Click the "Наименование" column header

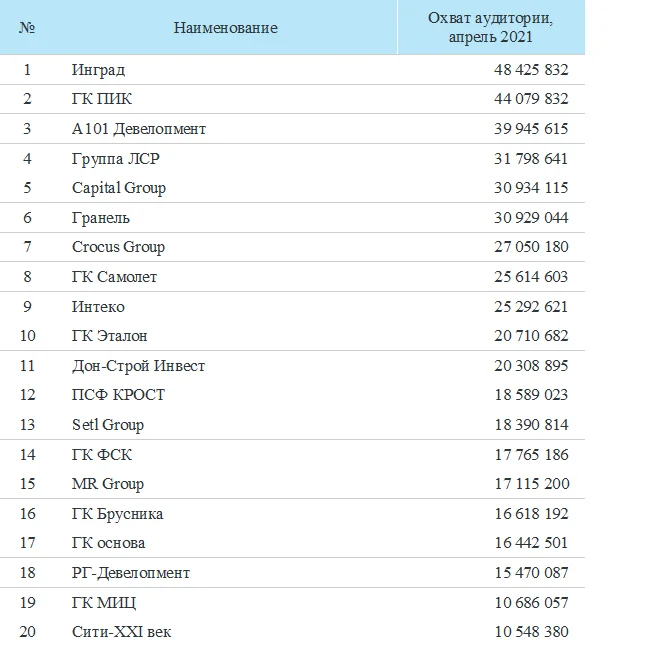click(x=225, y=28)
